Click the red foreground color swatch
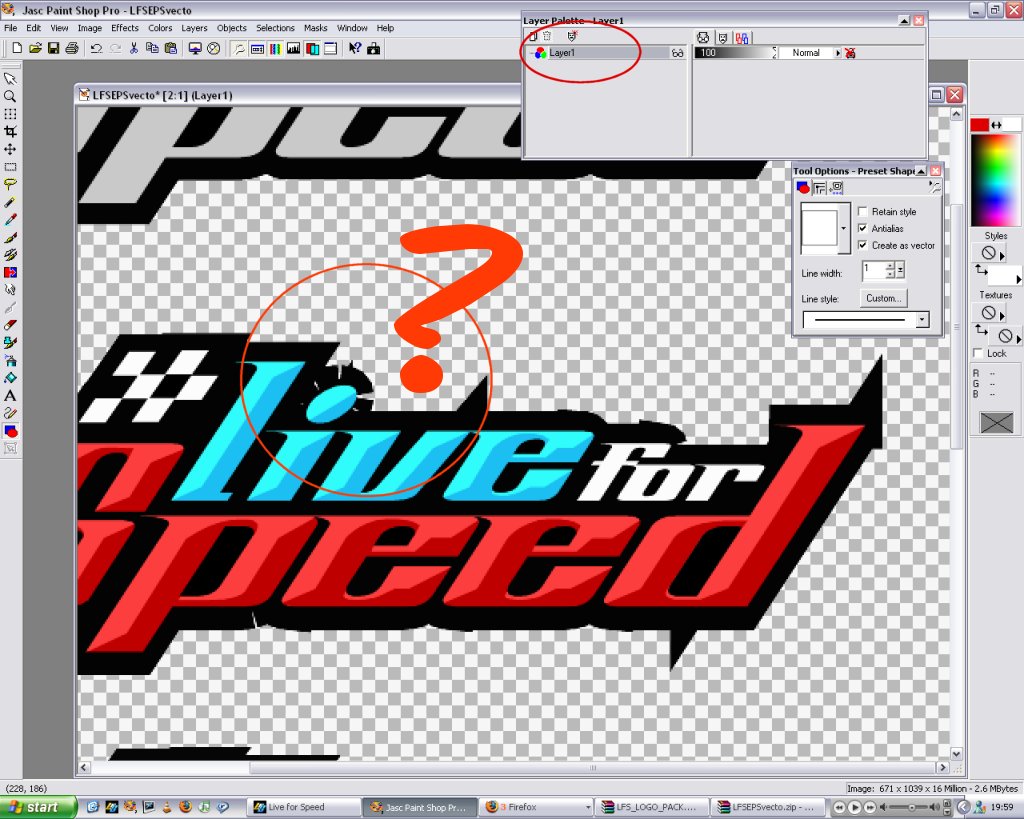This screenshot has height=819, width=1024. [x=980, y=125]
